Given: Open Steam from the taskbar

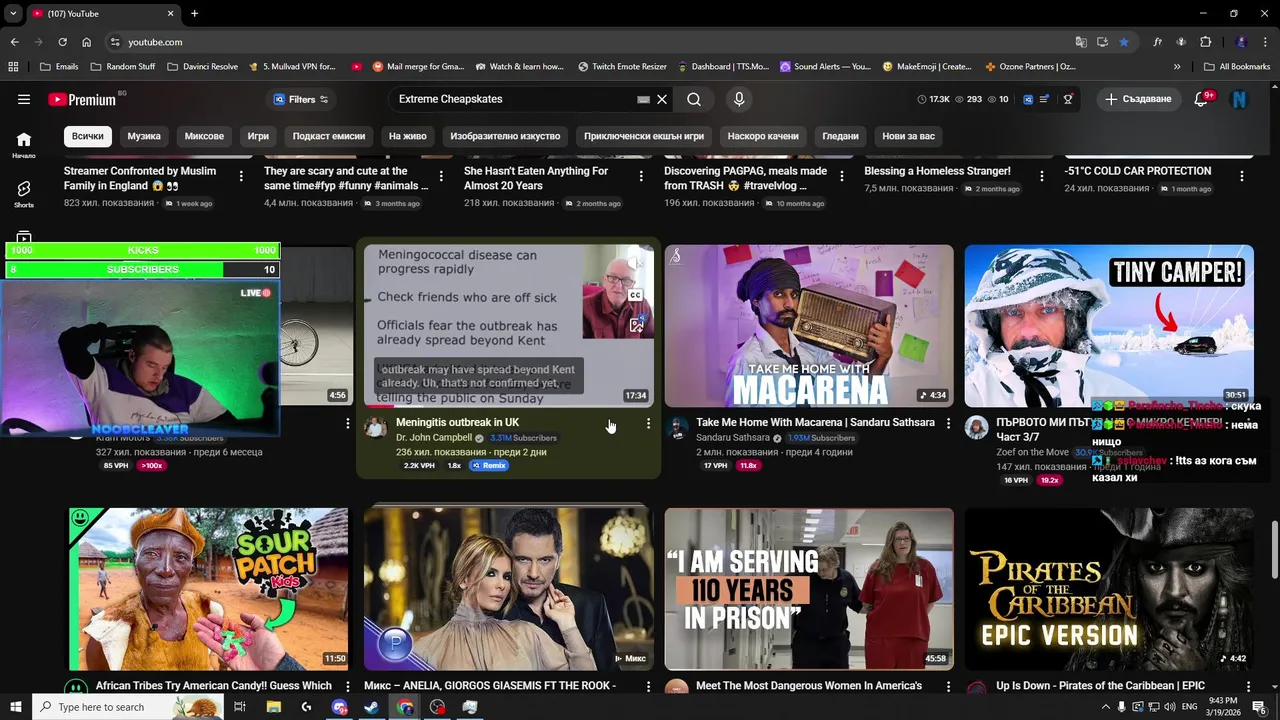Looking at the screenshot, I should point(371,707).
